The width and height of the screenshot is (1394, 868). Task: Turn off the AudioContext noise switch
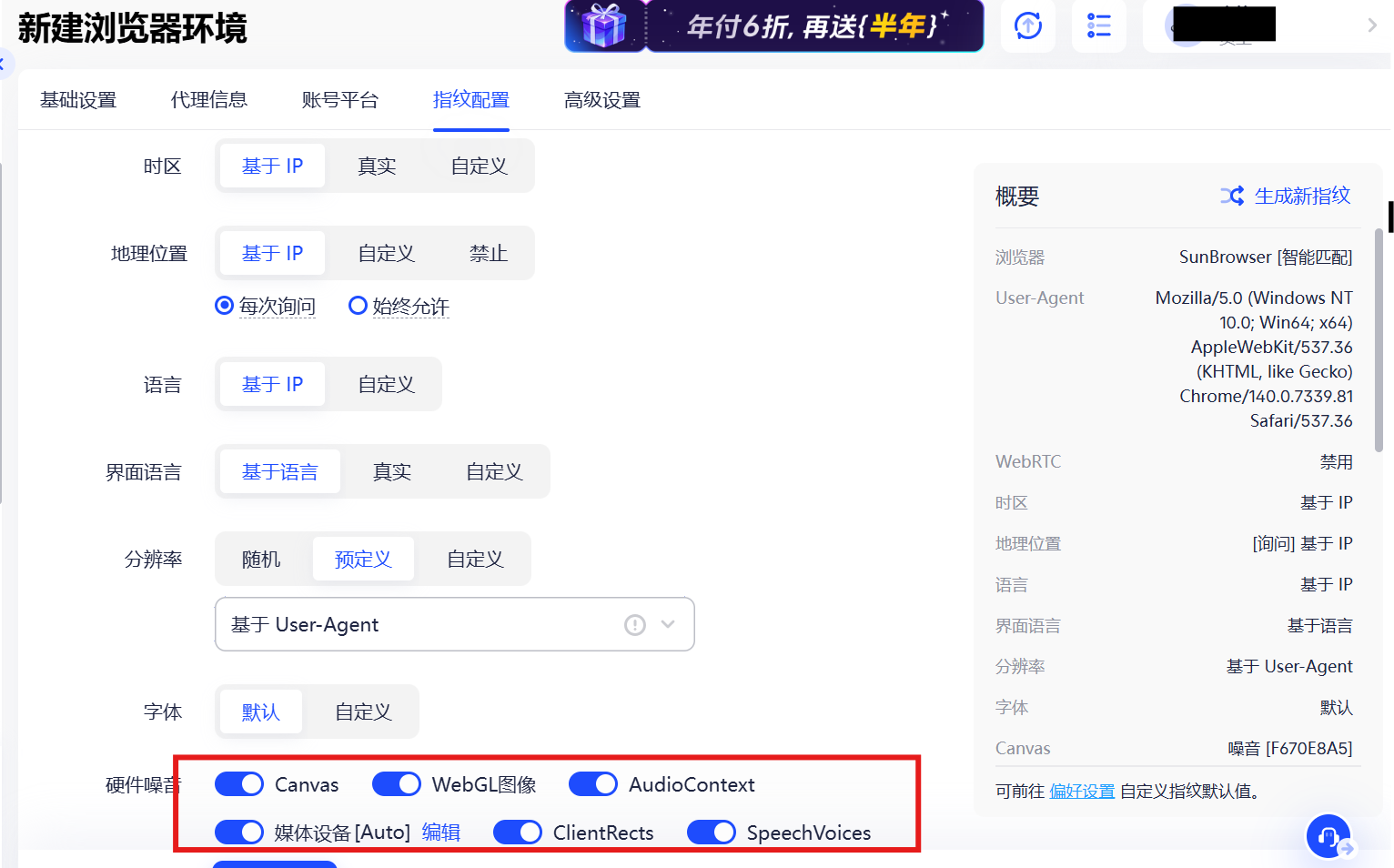click(x=593, y=783)
